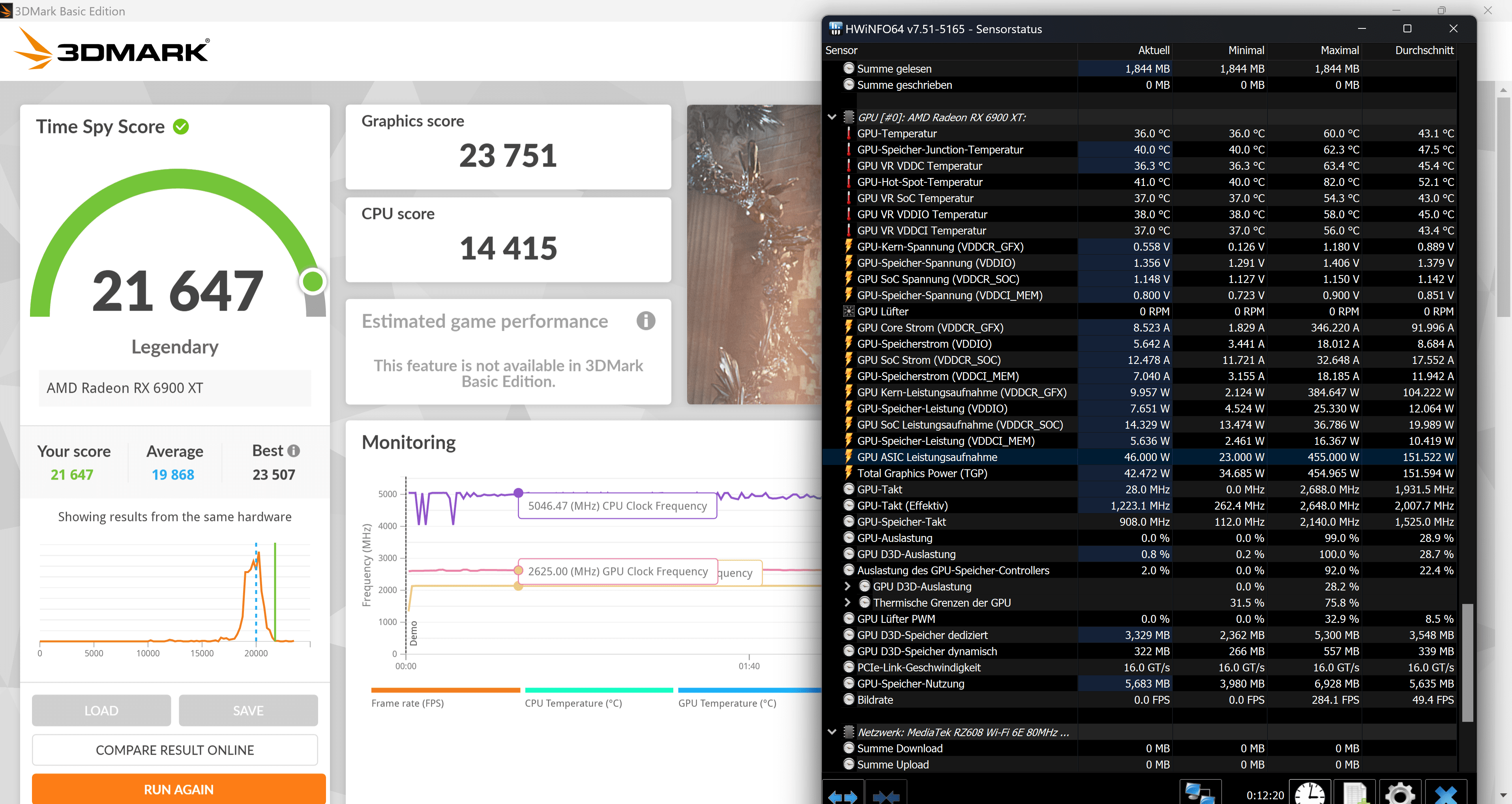The image size is (1512, 804).
Task: Collapse the AMD Radeon RX 6900 XT sensor group
Action: point(832,117)
